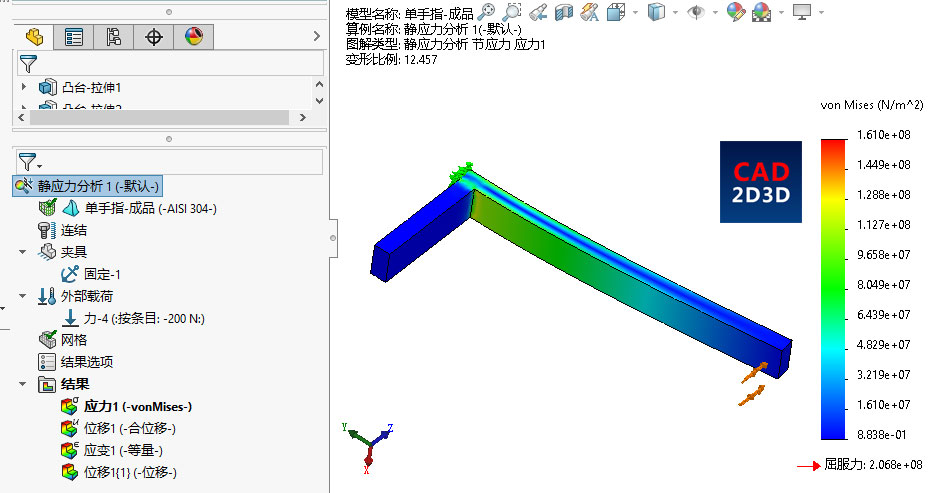
Task: Expand more manager tabs with right chevron
Action: coord(317,36)
